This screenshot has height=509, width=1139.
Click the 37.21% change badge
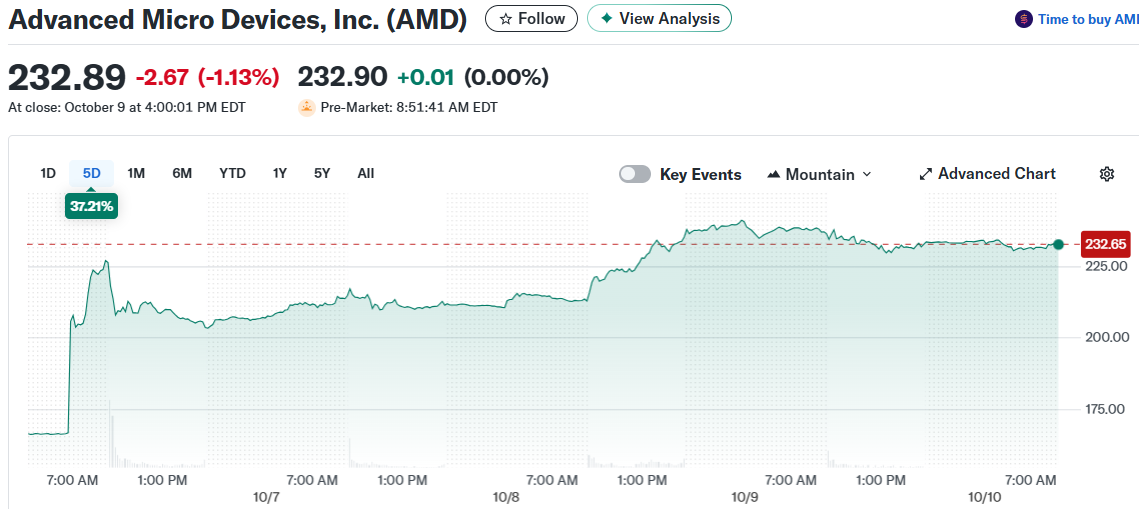click(x=91, y=206)
